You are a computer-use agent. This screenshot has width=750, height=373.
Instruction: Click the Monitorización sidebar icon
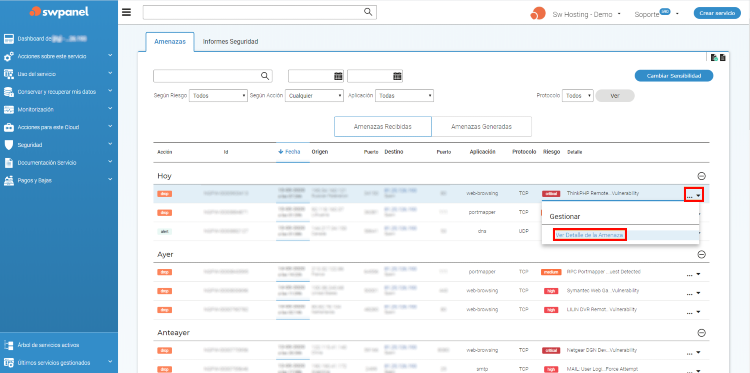click(x=9, y=110)
